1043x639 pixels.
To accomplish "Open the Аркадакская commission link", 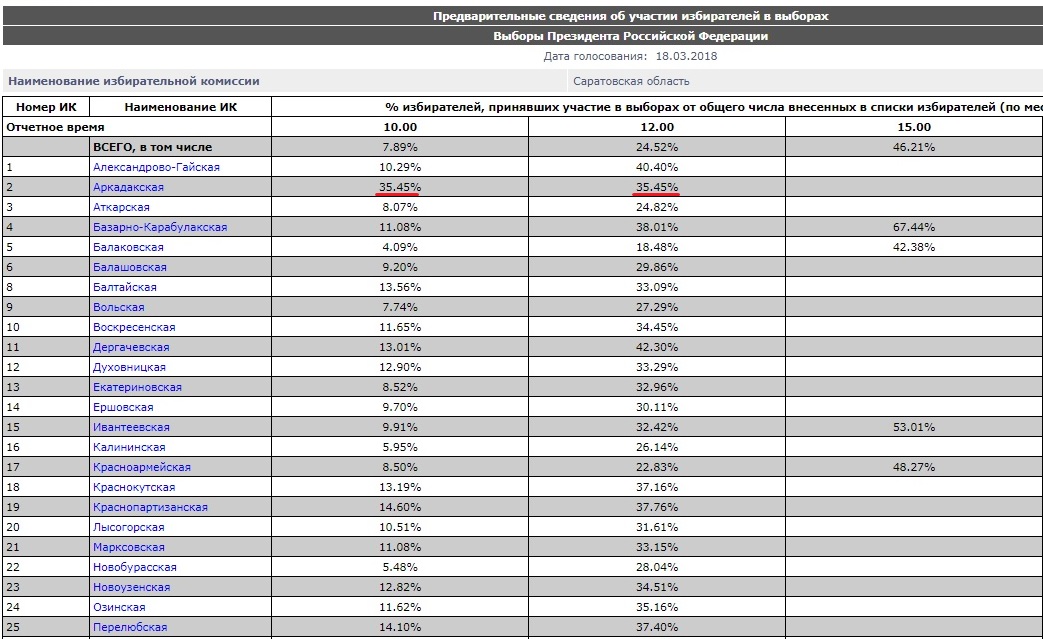I will tap(128, 187).
